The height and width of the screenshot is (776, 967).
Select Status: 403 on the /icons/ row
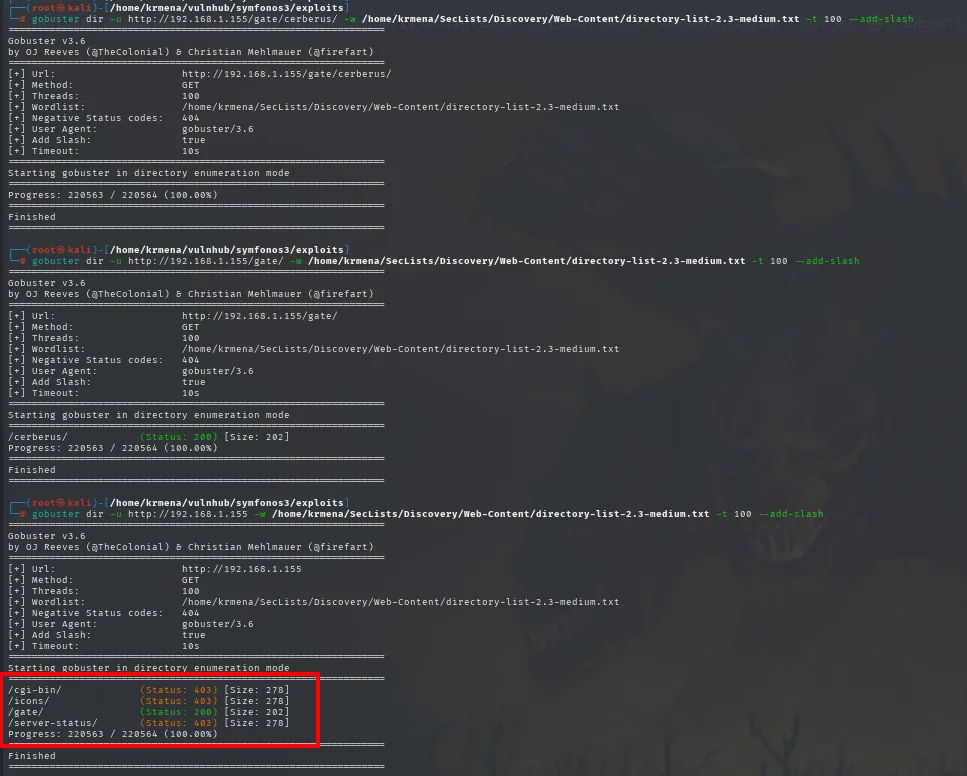point(179,701)
